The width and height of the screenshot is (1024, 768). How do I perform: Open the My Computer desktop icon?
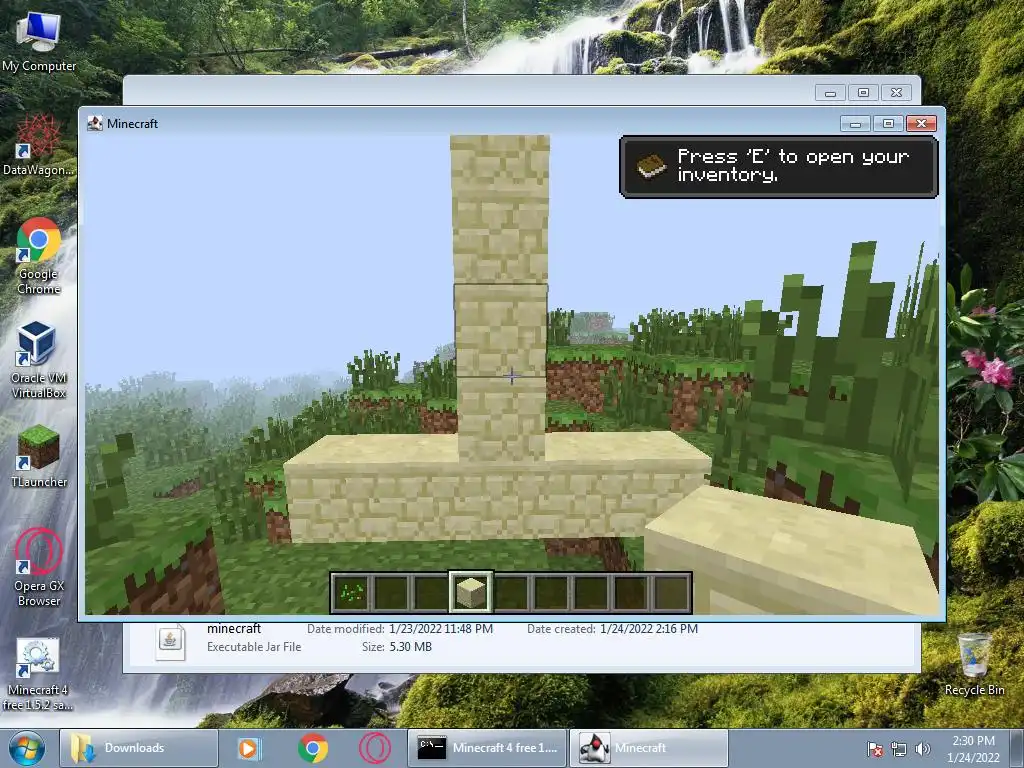tap(39, 40)
